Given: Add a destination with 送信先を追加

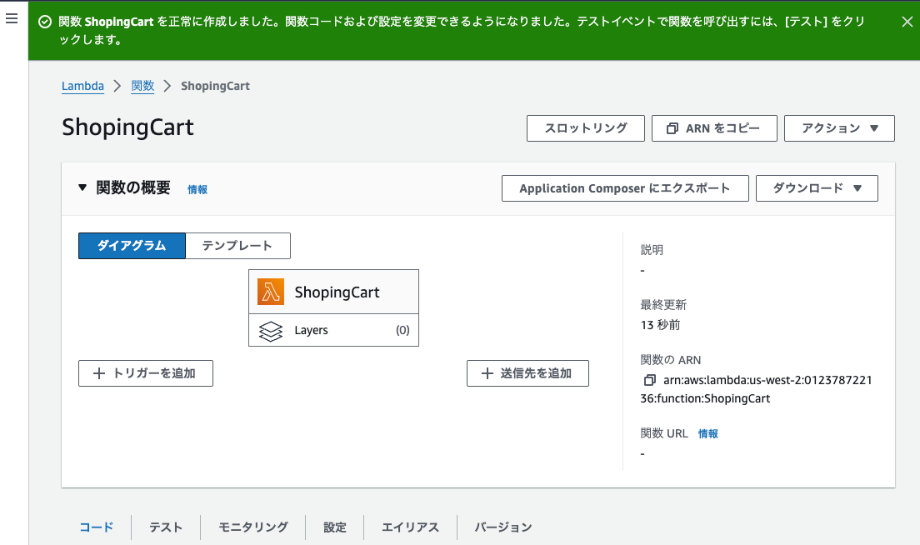Looking at the screenshot, I should coord(527,374).
